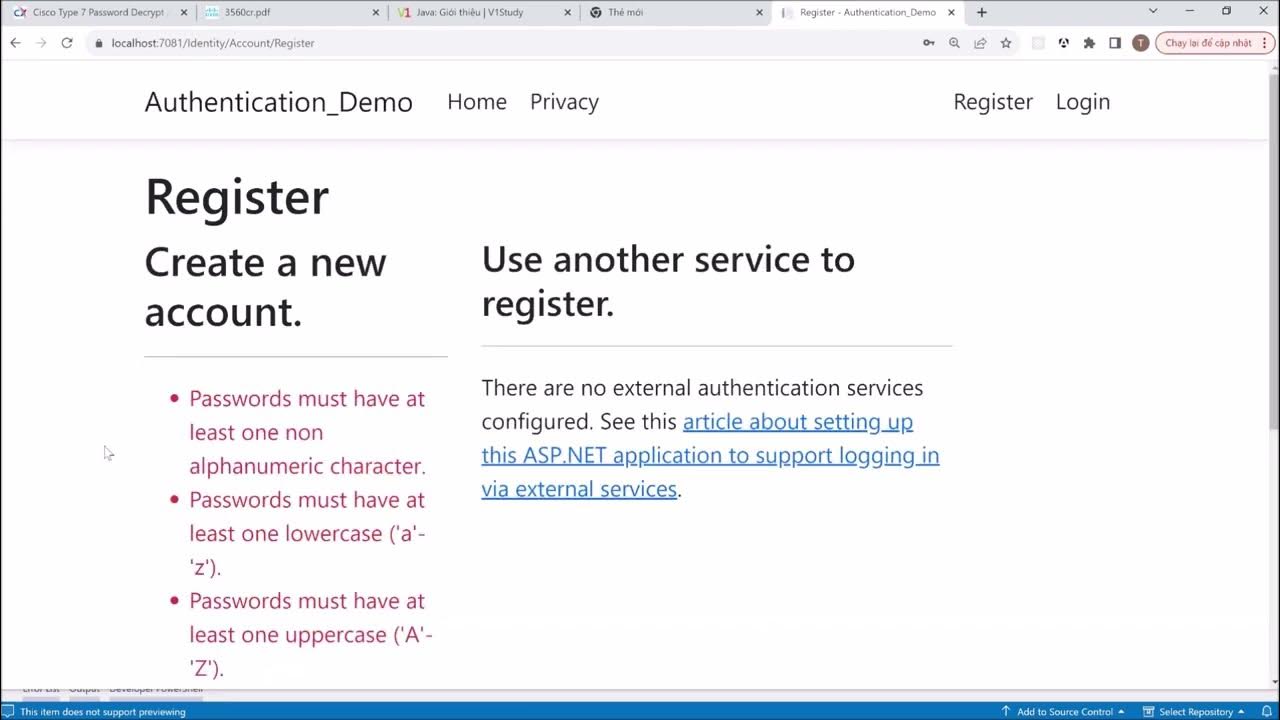Open the Privacy nav link
Viewport: 1280px width, 720px height.
point(564,102)
